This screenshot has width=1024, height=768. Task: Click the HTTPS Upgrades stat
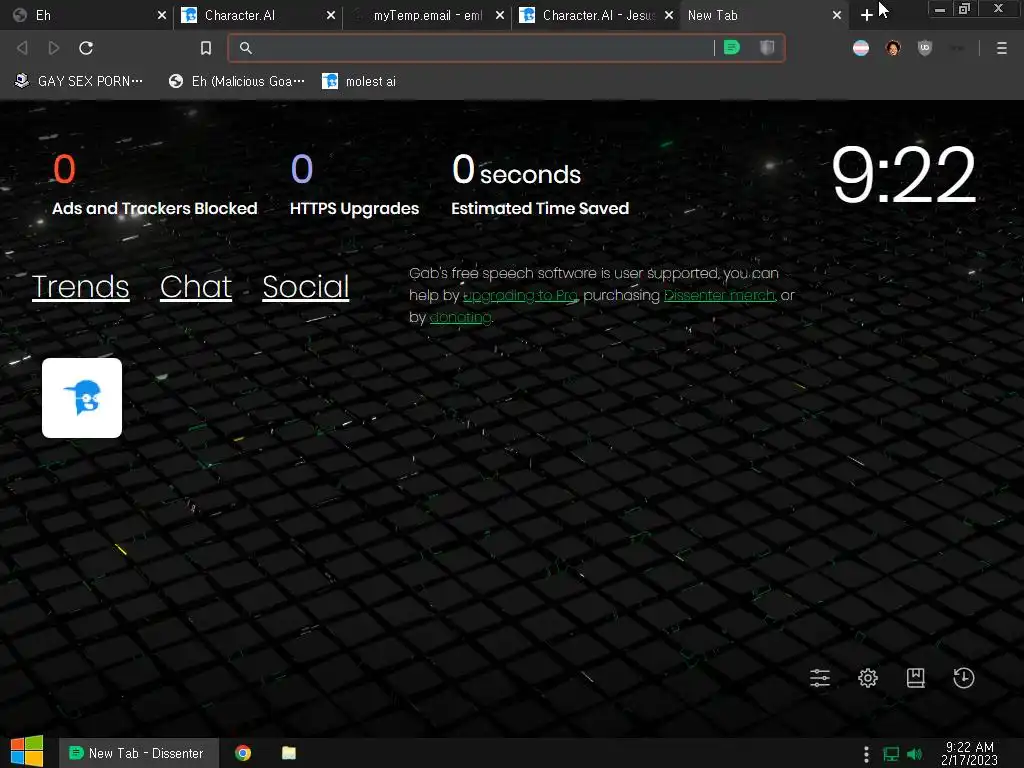coord(354,184)
